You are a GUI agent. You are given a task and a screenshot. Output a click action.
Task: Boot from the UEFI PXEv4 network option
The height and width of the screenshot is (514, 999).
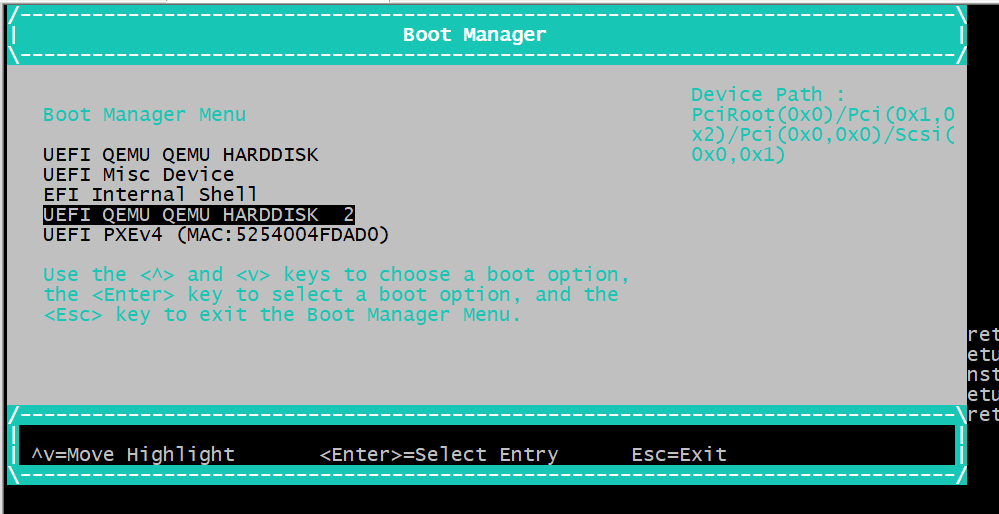click(x=216, y=235)
